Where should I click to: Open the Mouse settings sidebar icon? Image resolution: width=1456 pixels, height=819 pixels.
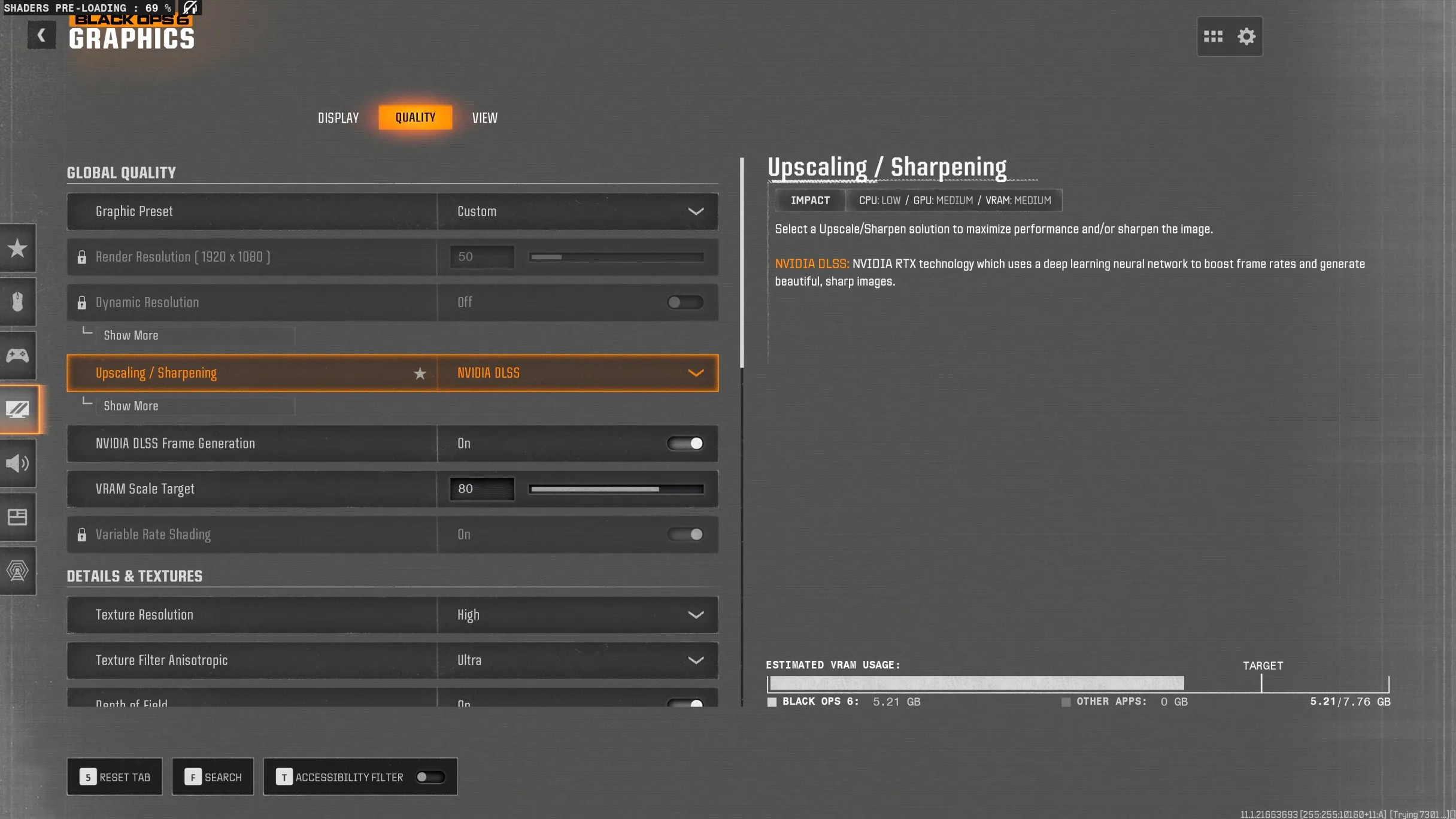[x=17, y=302]
